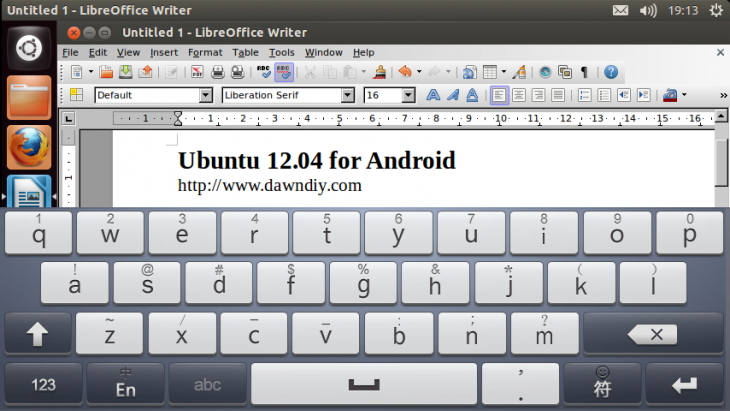Send document as e-mail icon

click(146, 72)
